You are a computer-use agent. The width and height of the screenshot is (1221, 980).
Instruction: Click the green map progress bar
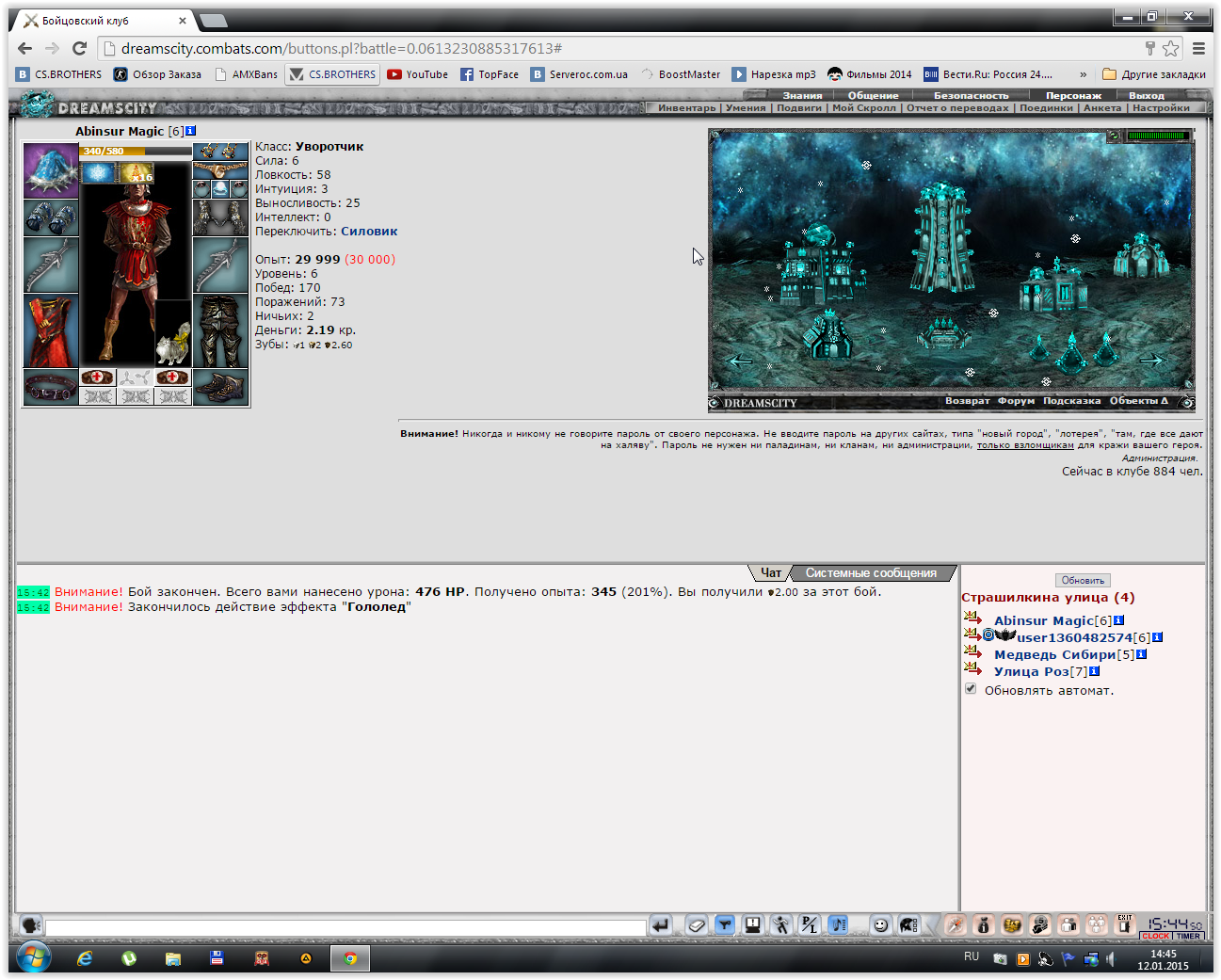click(x=1157, y=137)
